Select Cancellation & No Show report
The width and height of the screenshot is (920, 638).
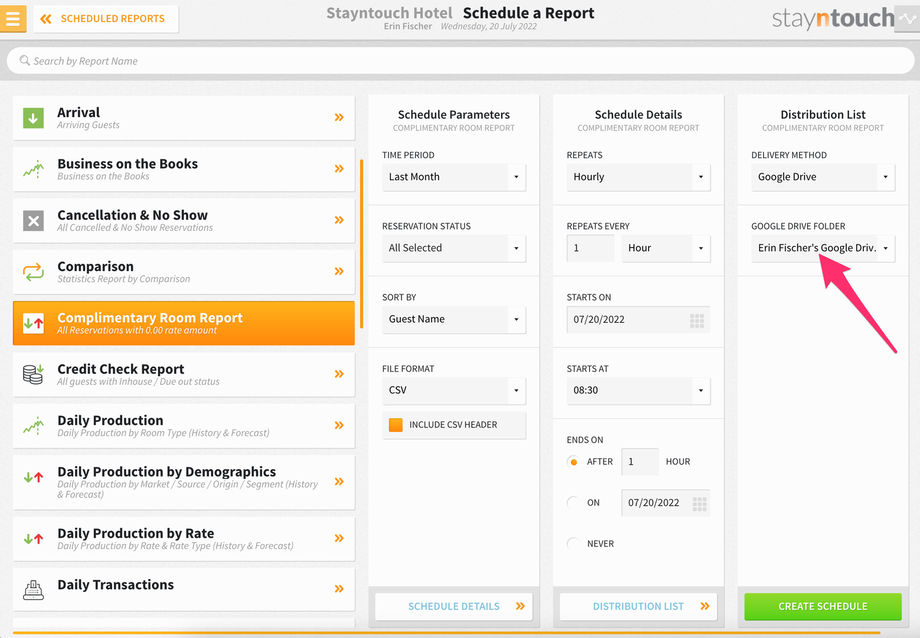(x=184, y=220)
